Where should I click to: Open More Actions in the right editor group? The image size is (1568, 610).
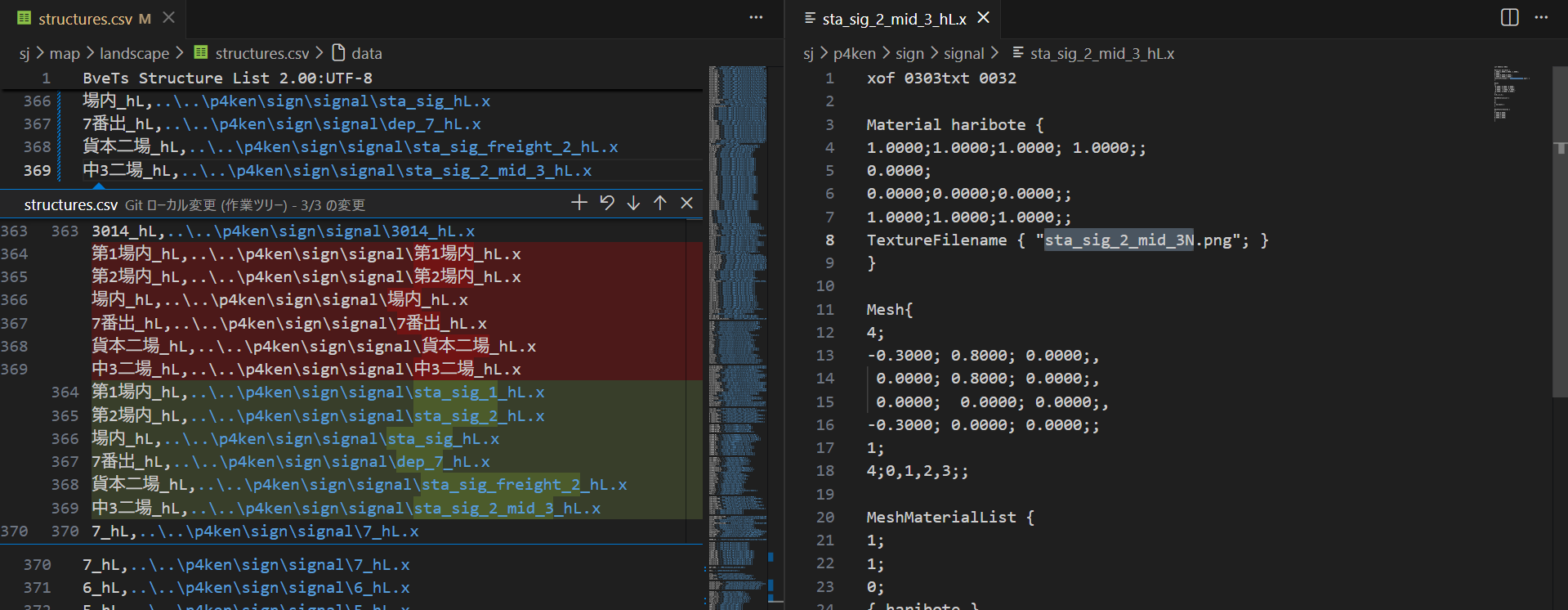coord(1541,18)
